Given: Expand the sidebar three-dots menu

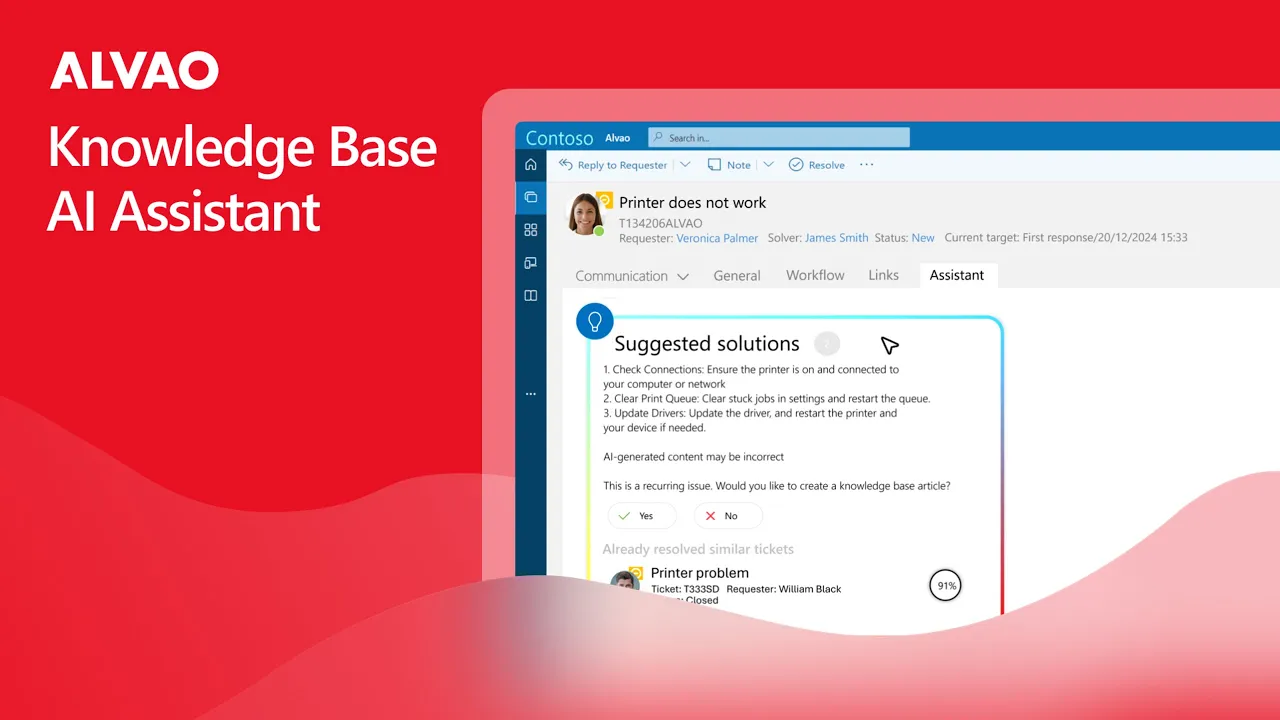Looking at the screenshot, I should 531,394.
